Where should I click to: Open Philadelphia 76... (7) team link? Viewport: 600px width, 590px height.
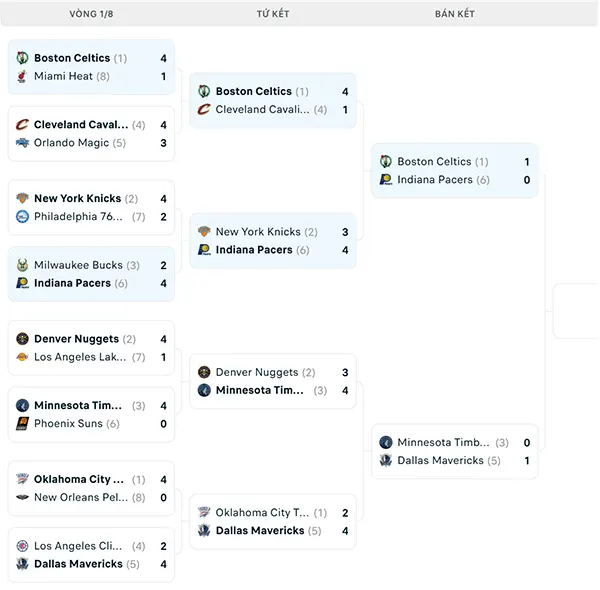pyautogui.click(x=90, y=217)
